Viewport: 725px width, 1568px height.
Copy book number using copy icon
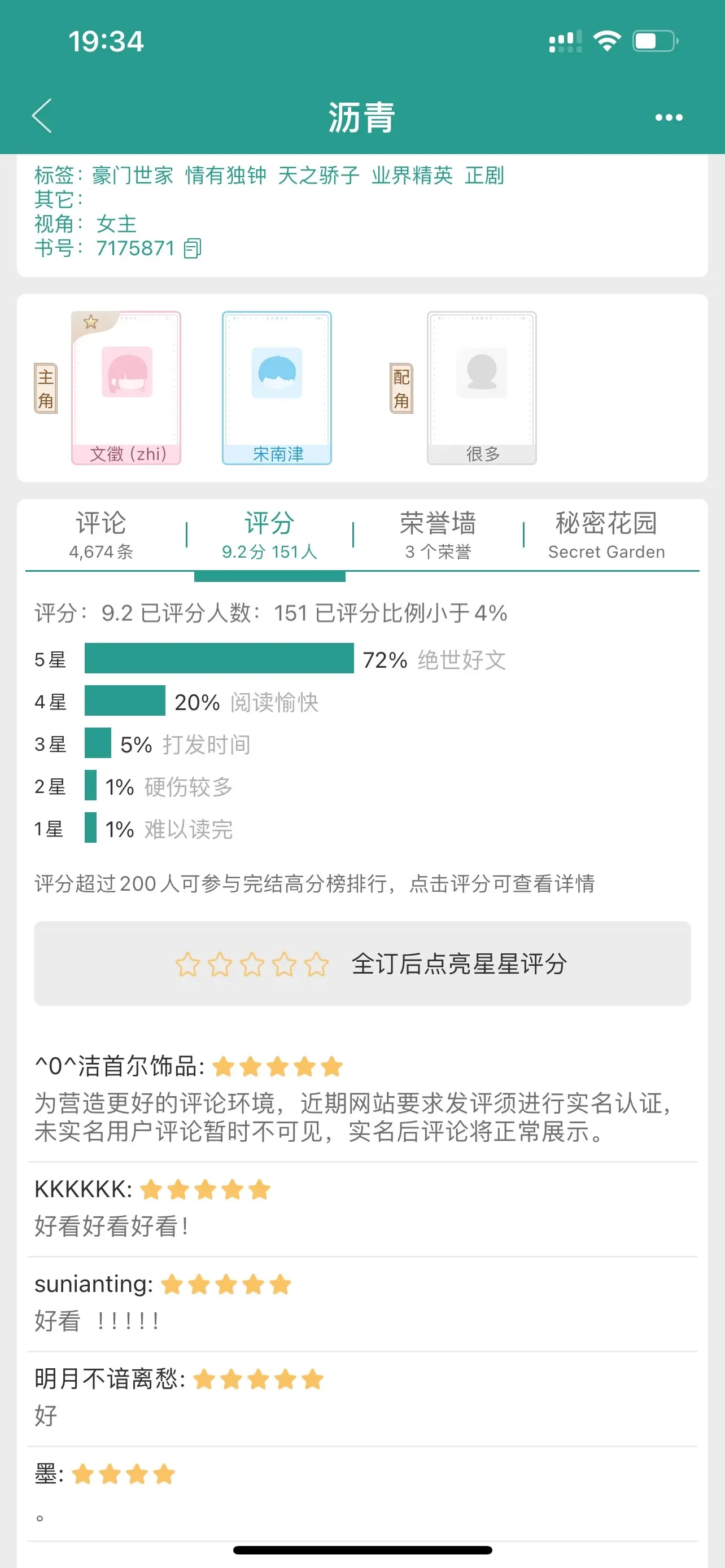pyautogui.click(x=193, y=248)
